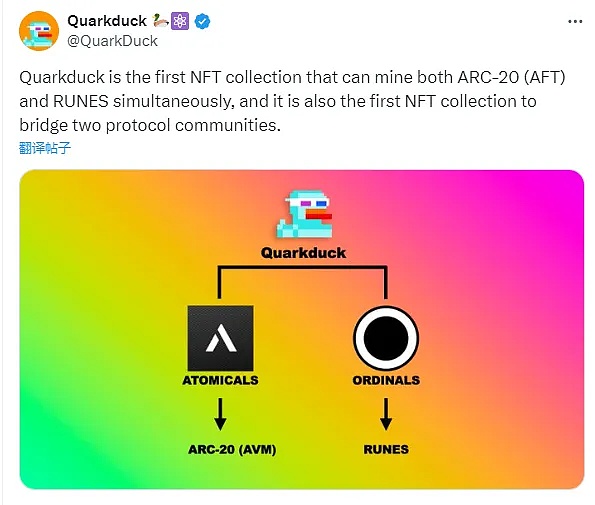Click the ATOMICALS label in the diagram

pyautogui.click(x=220, y=380)
